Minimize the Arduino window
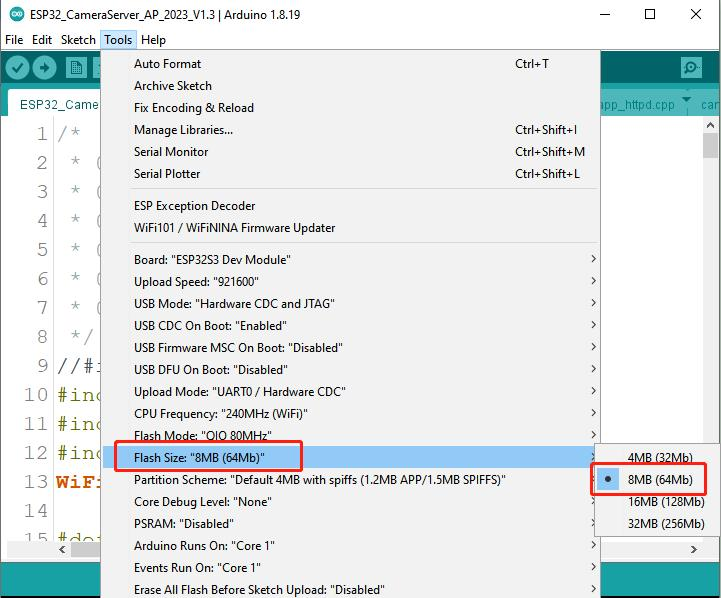Screen dimensions: 721x598 click(605, 14)
